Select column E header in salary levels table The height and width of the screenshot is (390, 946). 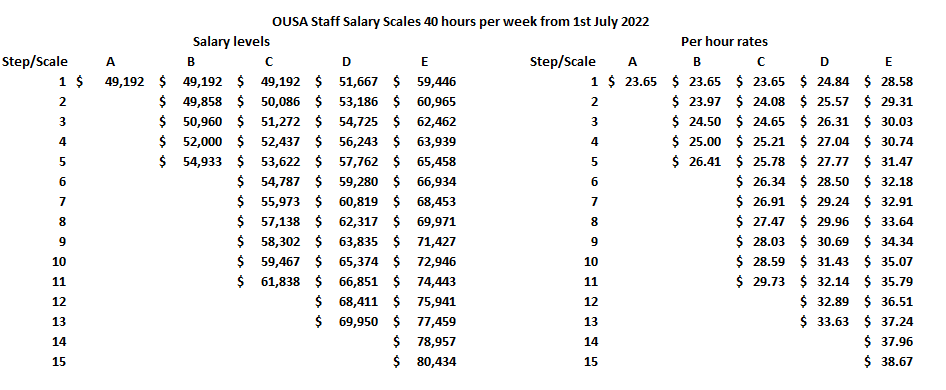424,62
